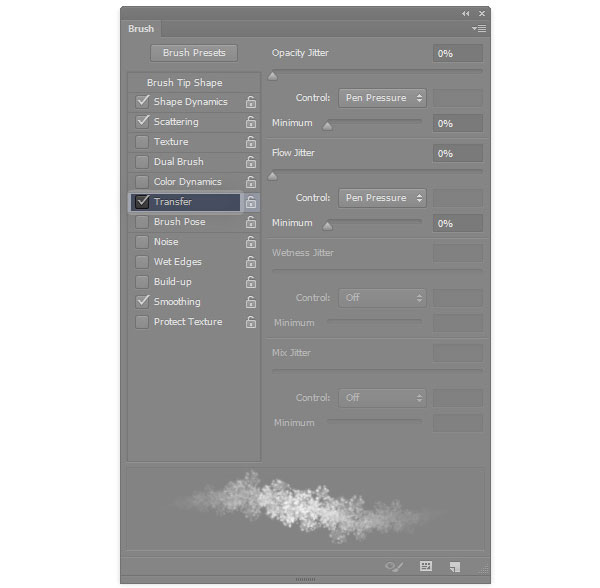Enable the Dual Brush checkbox
The width and height of the screenshot is (600, 588).
point(142,162)
